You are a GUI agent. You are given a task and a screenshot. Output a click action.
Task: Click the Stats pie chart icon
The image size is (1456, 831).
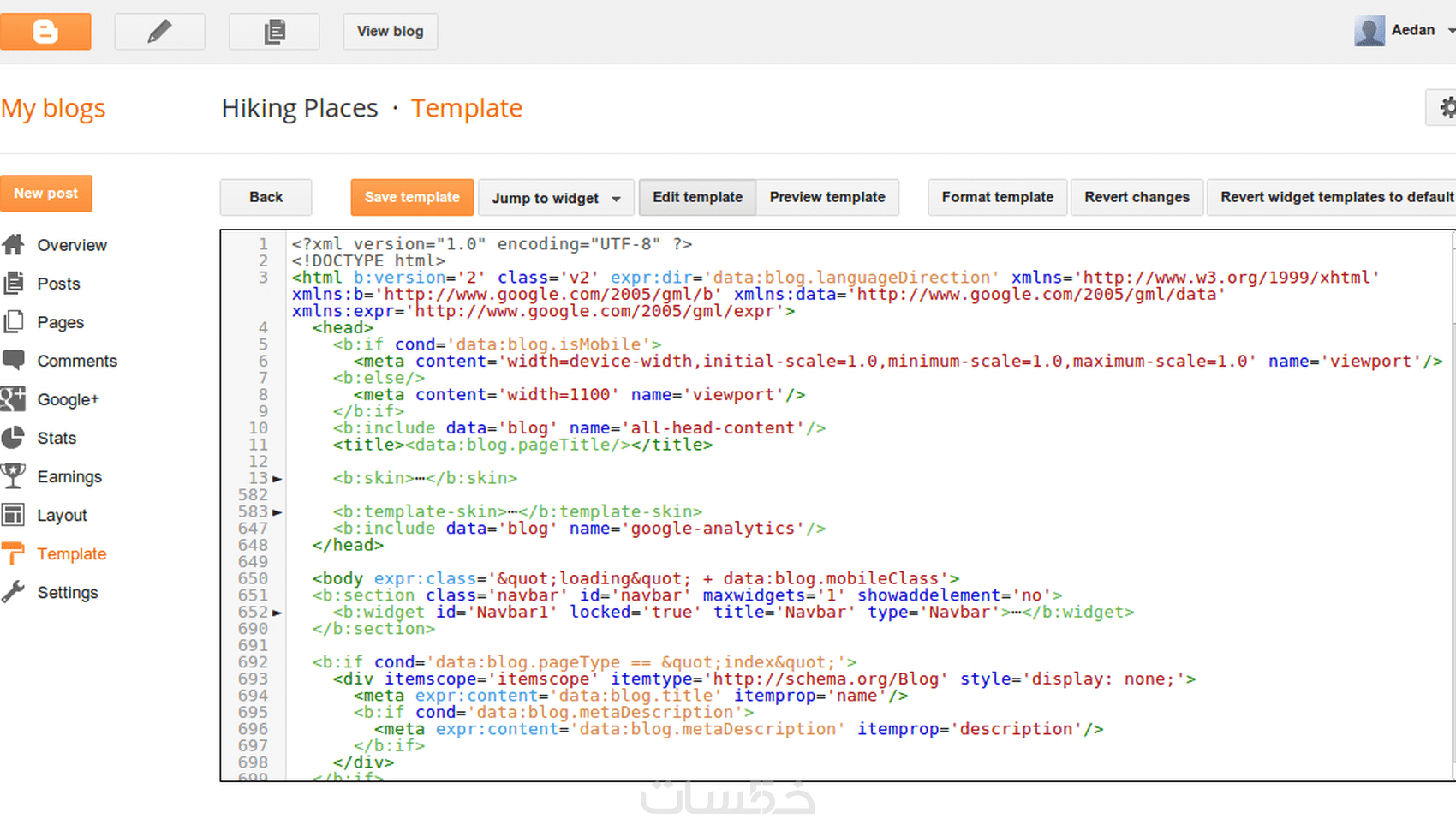(x=14, y=438)
